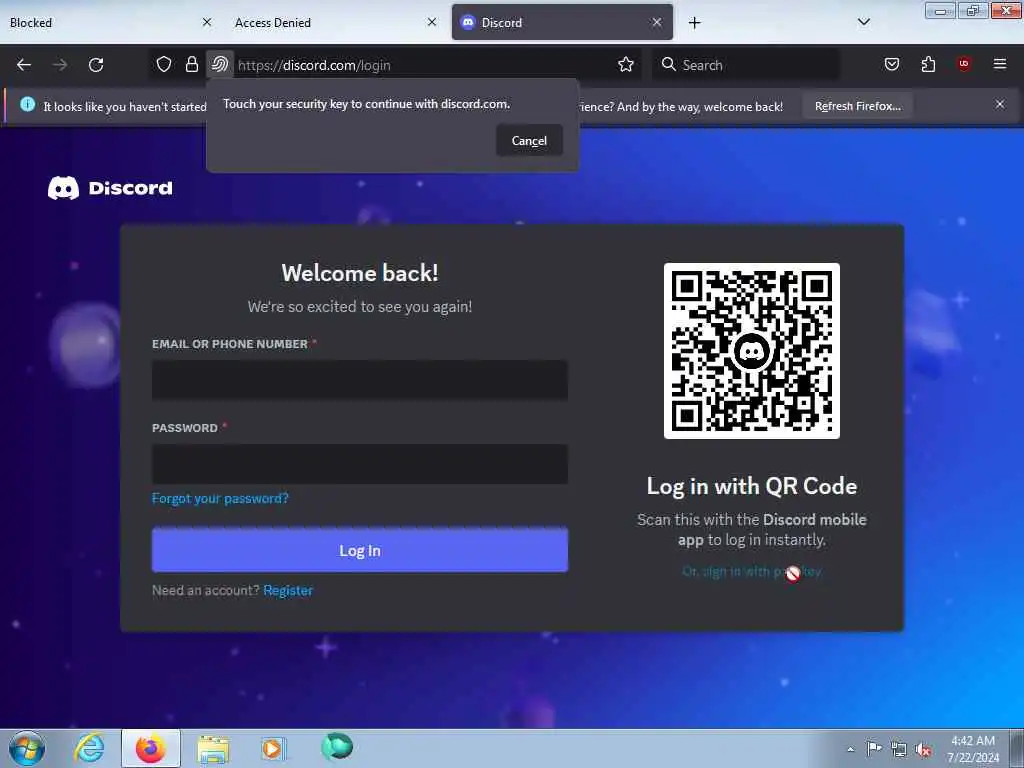Screen dimensions: 1024x768
Task: Open the Pocket save icon
Action: [891, 65]
